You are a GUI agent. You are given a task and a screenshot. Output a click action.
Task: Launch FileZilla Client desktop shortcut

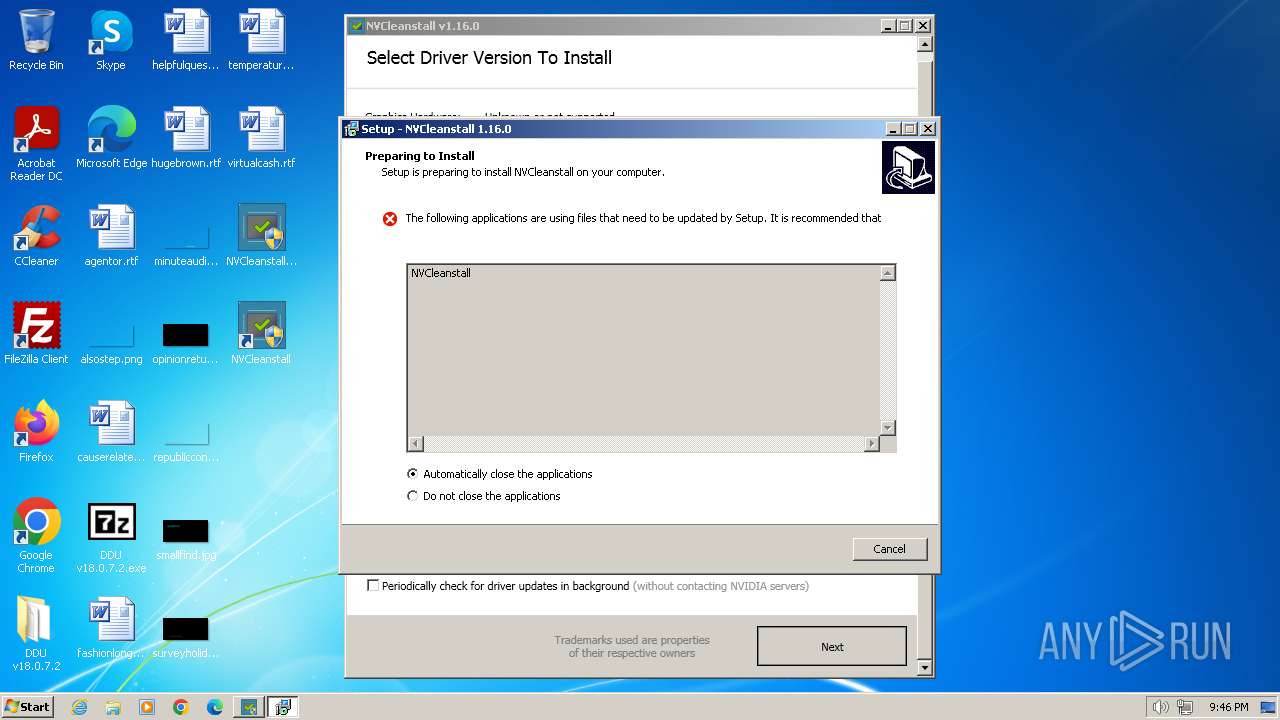pyautogui.click(x=36, y=334)
